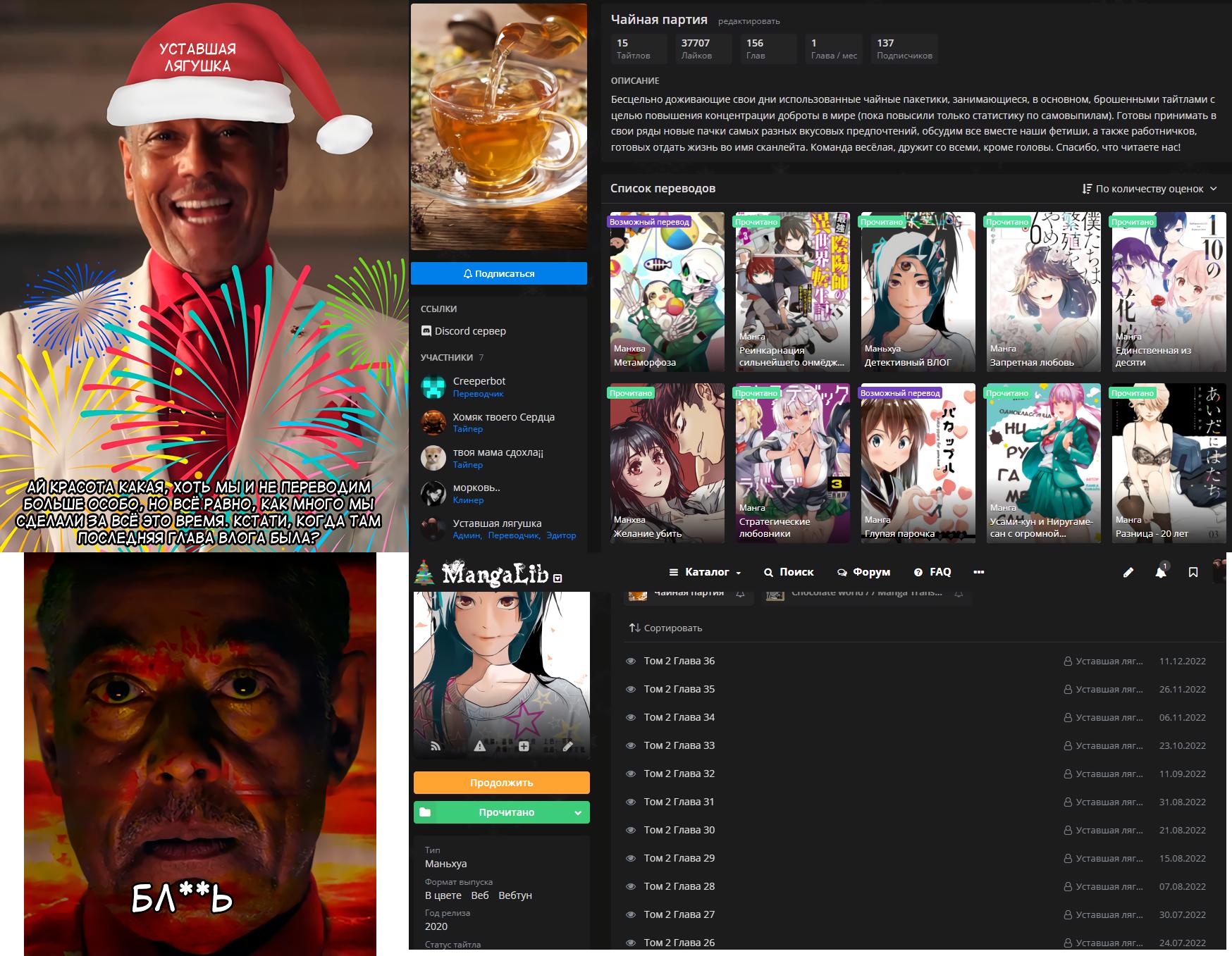Screen dimensions: 1232x956
Task: Toggle read eye for Глава 34
Action: (x=631, y=717)
